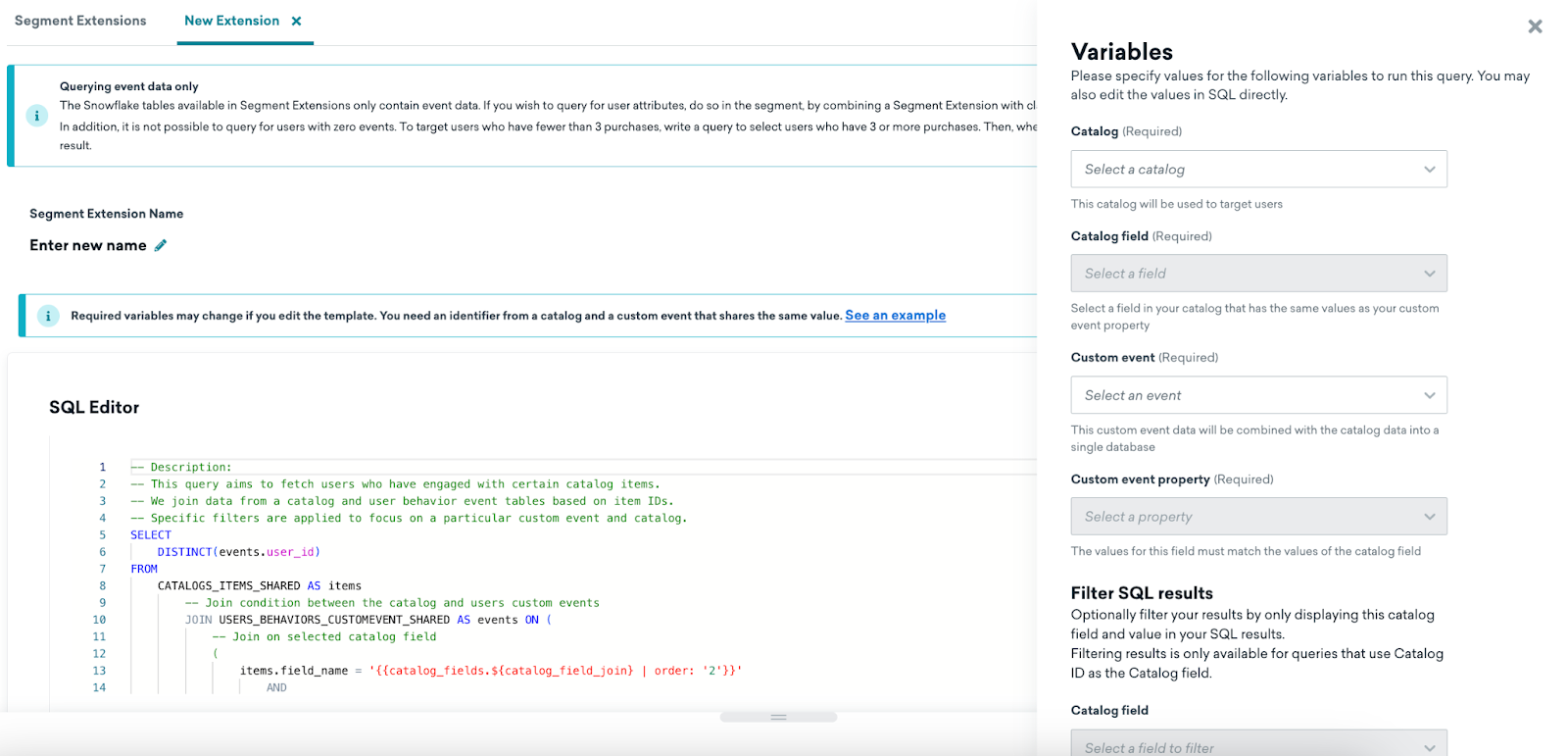This screenshot has height=756, width=1568.
Task: Grab the SQL editor resize handle bar
Action: [778, 717]
